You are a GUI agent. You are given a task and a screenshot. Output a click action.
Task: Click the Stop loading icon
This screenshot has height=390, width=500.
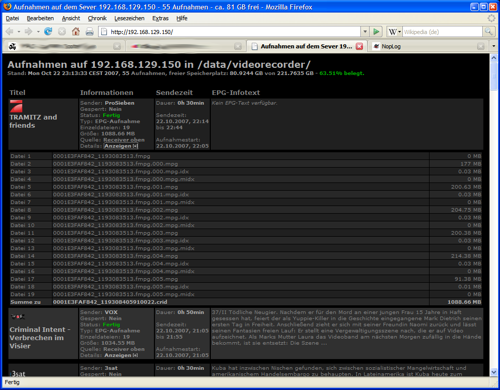coord(62,32)
